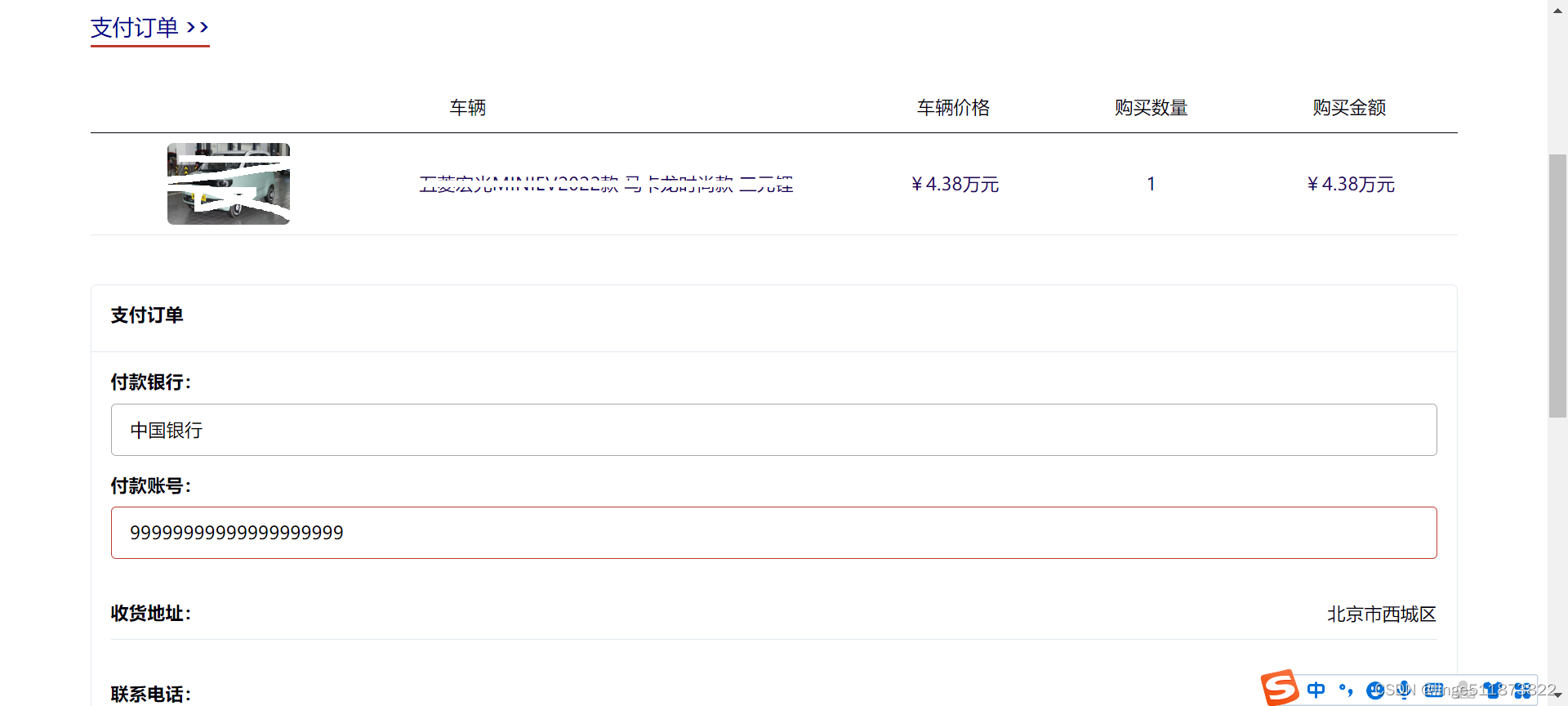Click the ￥4.38万元 purchase amount cell
The width and height of the screenshot is (1568, 706).
pos(1351,185)
